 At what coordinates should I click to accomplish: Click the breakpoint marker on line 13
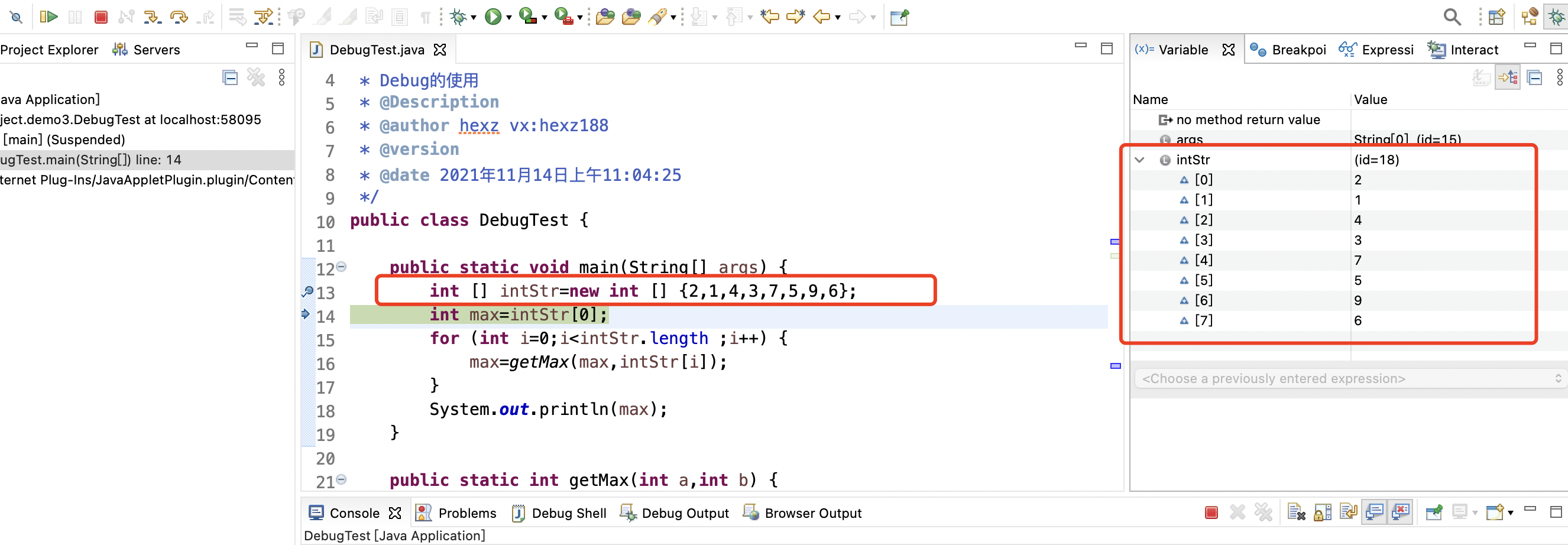pos(307,291)
